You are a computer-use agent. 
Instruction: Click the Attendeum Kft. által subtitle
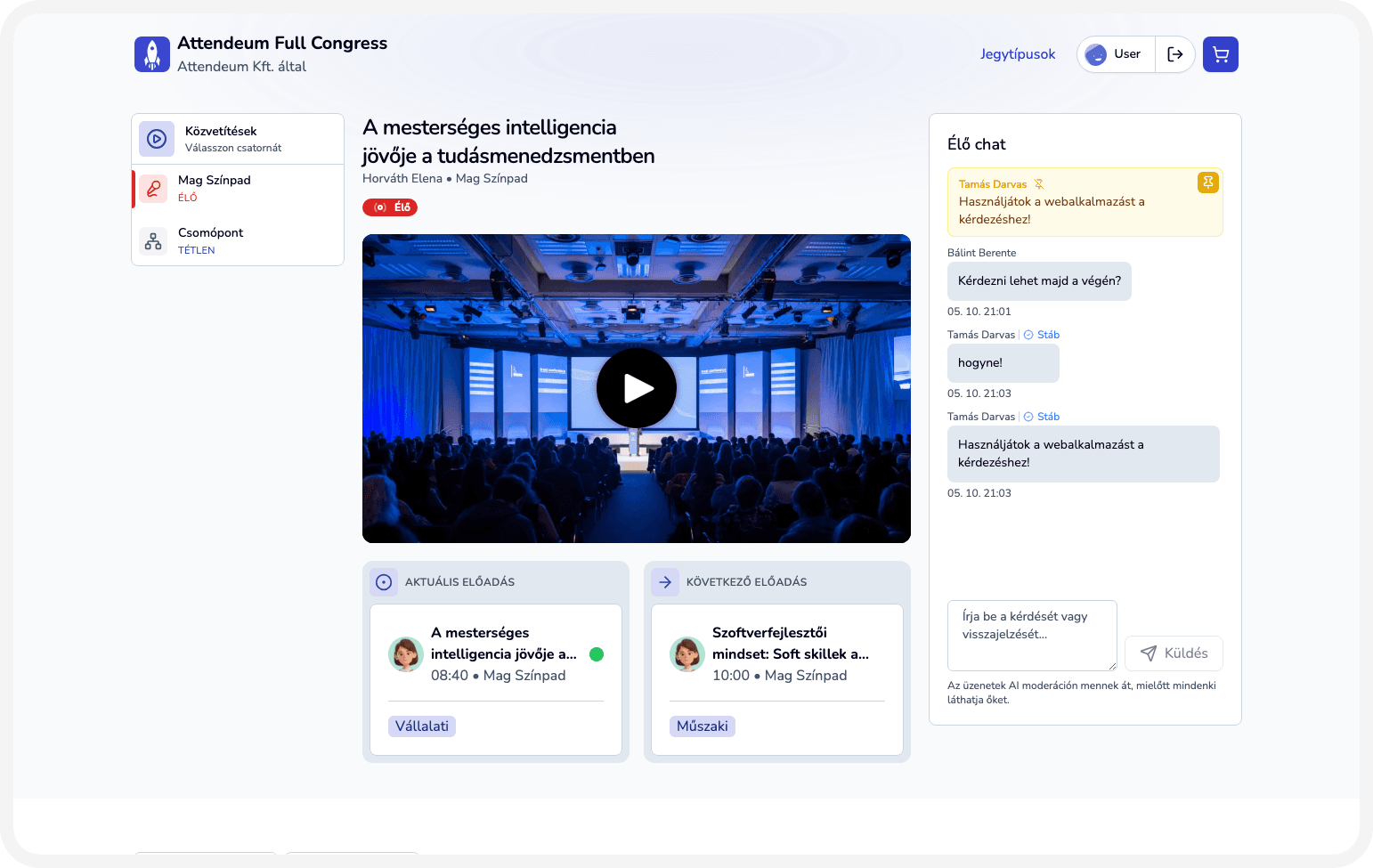[x=242, y=67]
